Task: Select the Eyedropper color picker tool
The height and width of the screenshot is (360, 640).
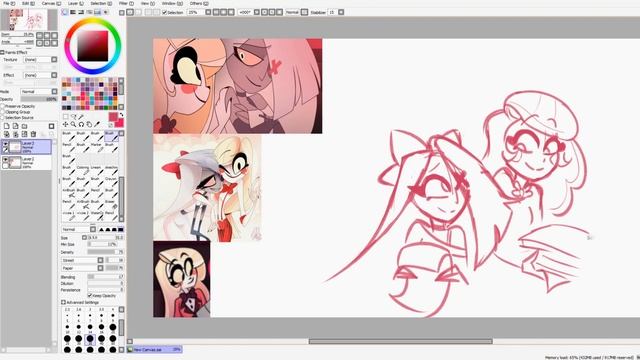Action: [x=97, y=124]
